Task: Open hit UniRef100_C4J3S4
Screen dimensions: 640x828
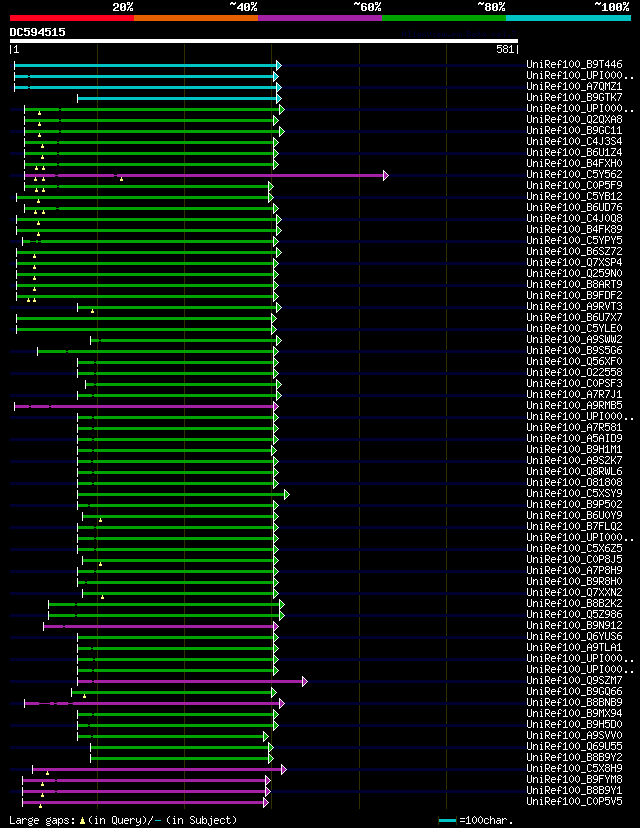Action: (574, 142)
